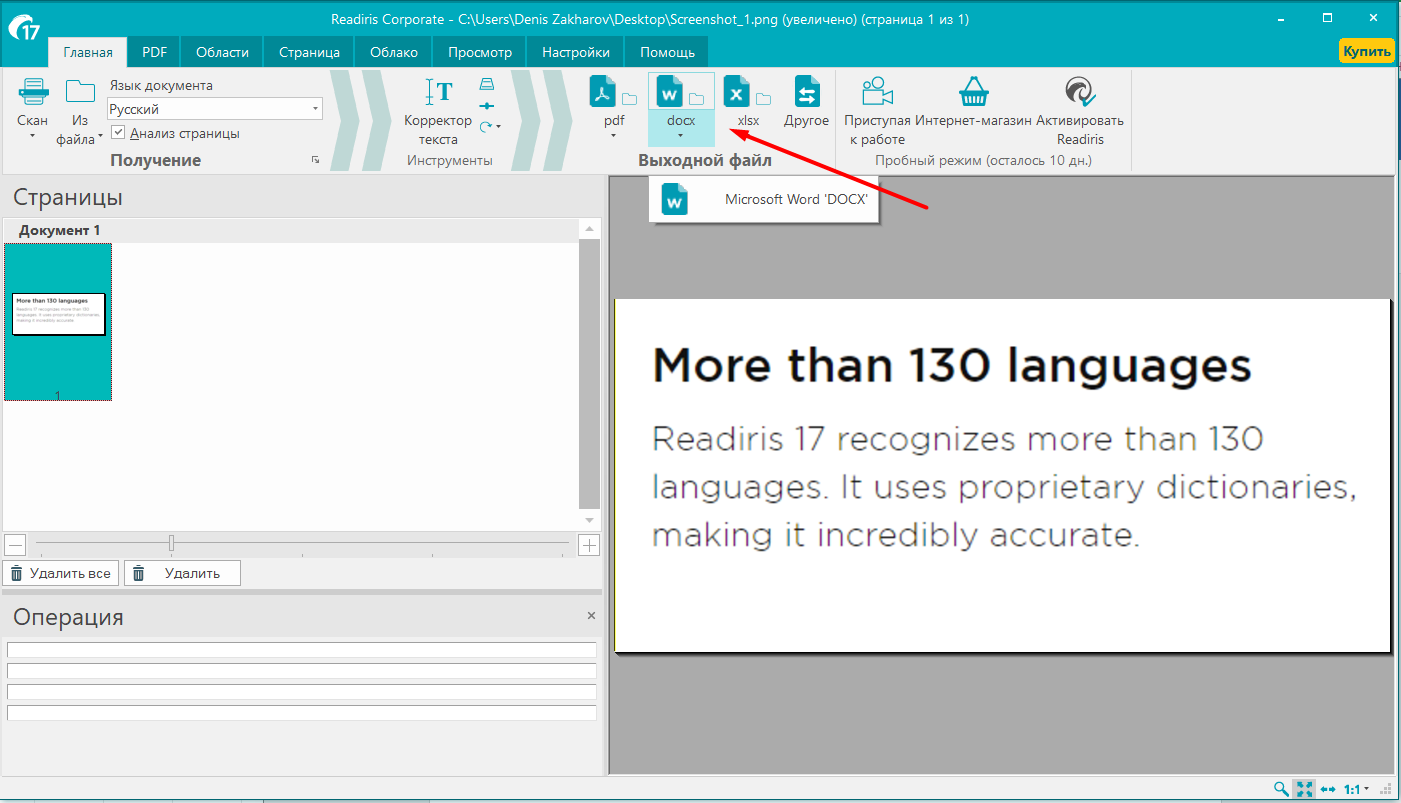Click the folder icon beside the xlsx format

[x=764, y=99]
